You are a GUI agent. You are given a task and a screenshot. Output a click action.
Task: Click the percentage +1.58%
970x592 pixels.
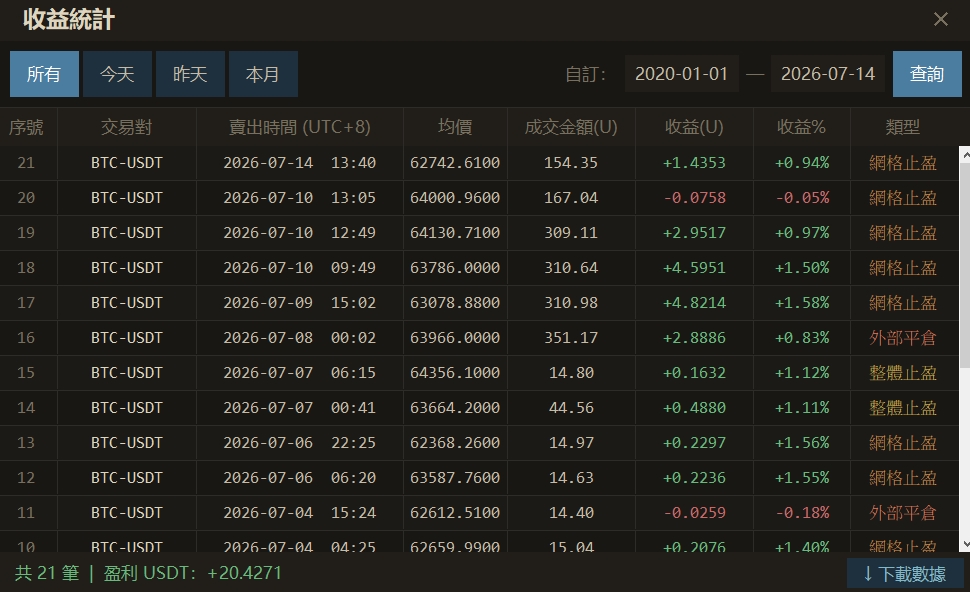click(x=802, y=302)
